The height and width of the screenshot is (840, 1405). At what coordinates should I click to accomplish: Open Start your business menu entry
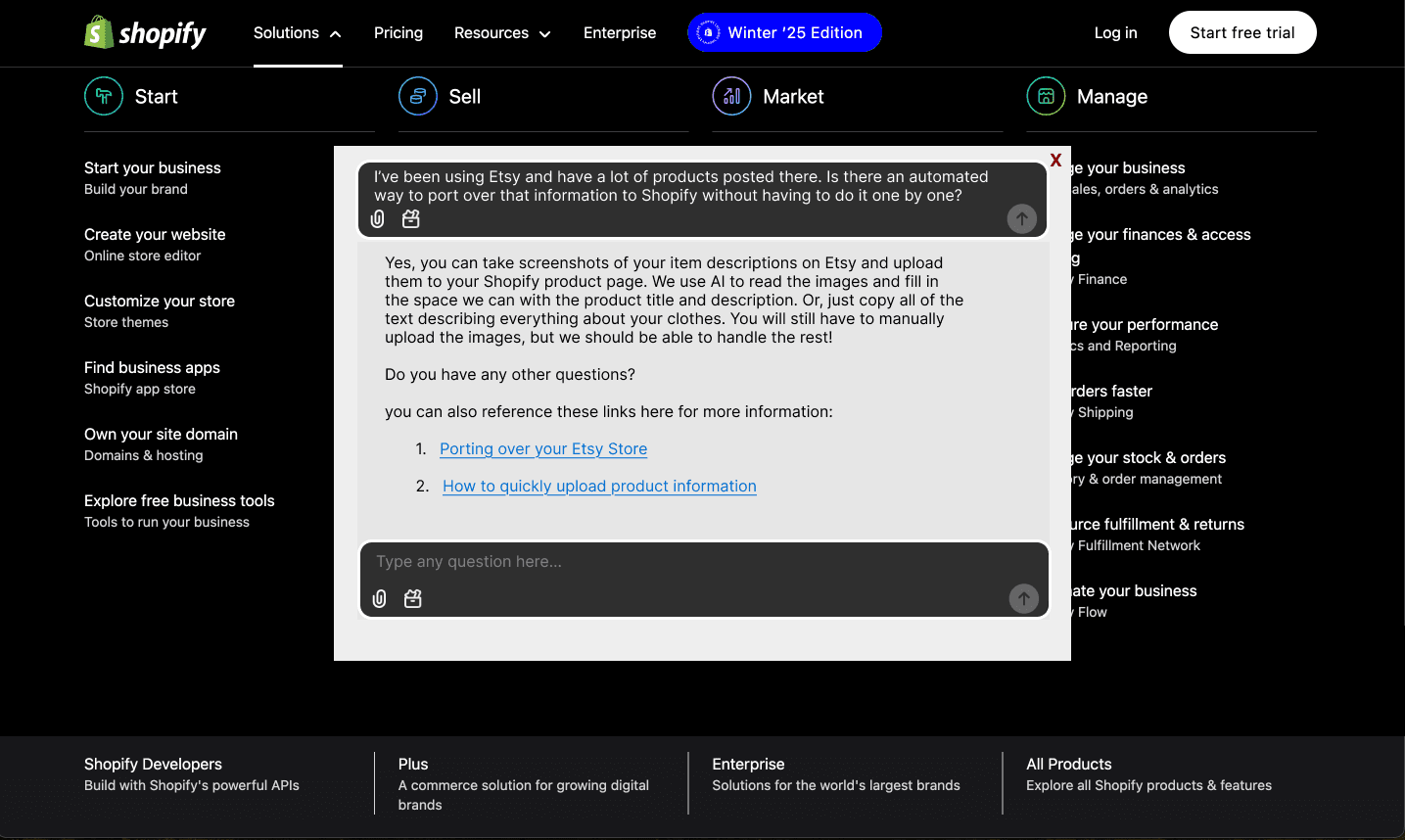point(153,177)
